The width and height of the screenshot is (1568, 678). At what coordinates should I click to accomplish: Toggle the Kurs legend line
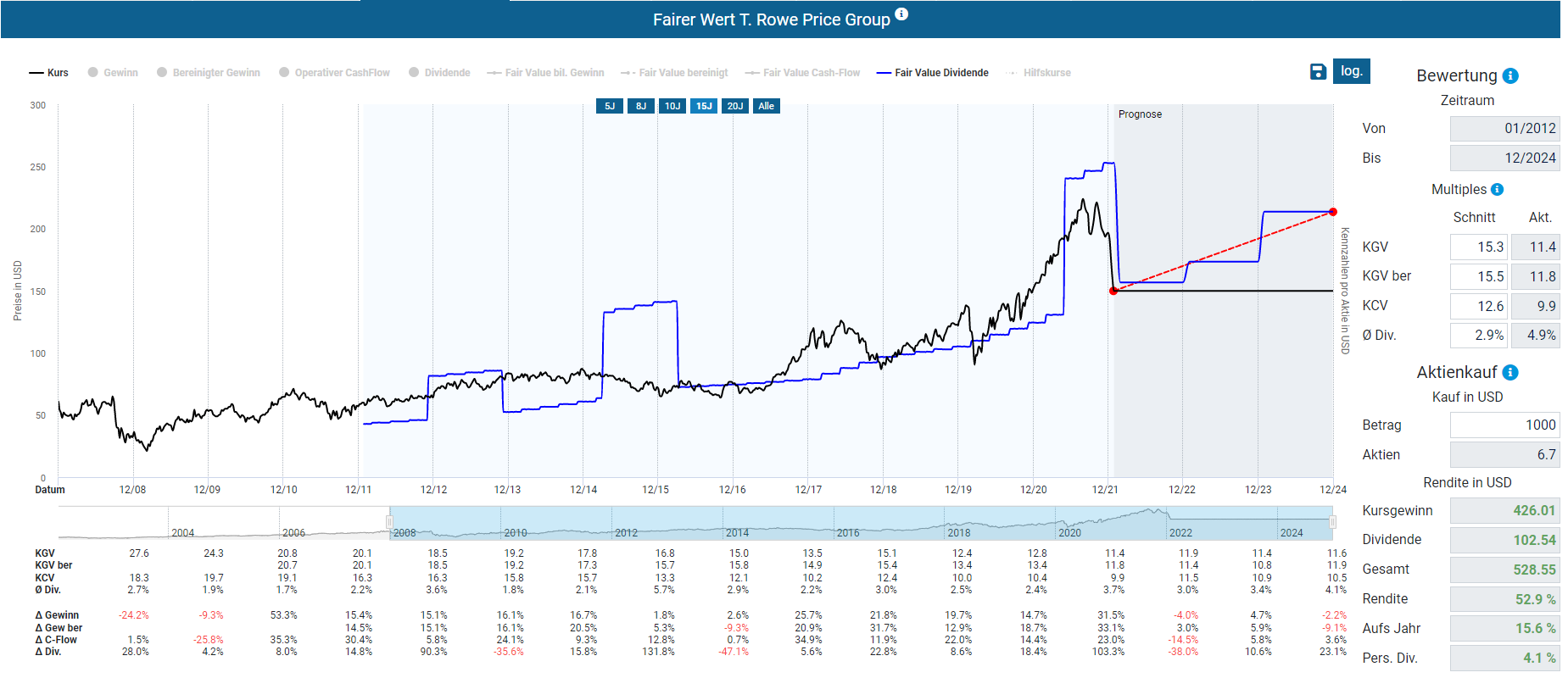pos(49,73)
